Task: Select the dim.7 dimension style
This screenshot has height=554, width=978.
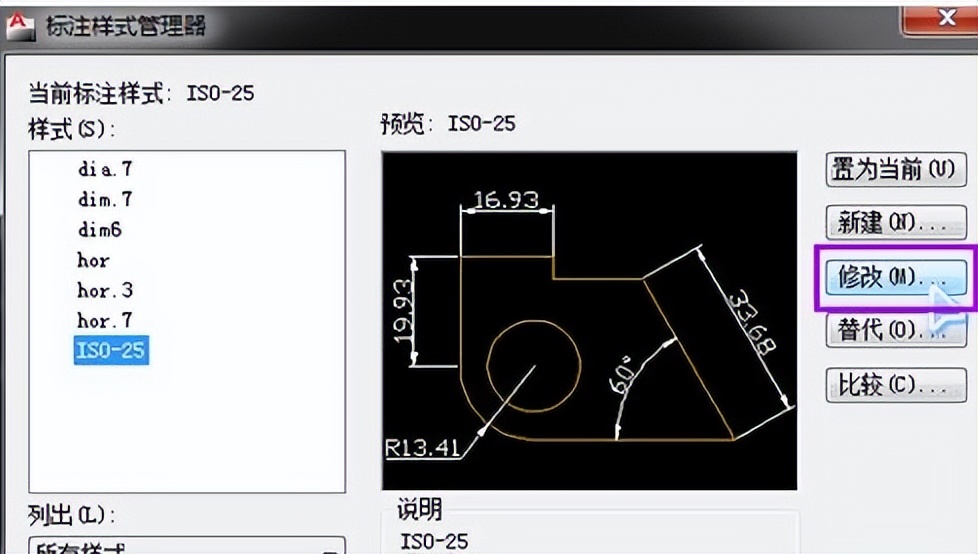Action: (x=105, y=199)
